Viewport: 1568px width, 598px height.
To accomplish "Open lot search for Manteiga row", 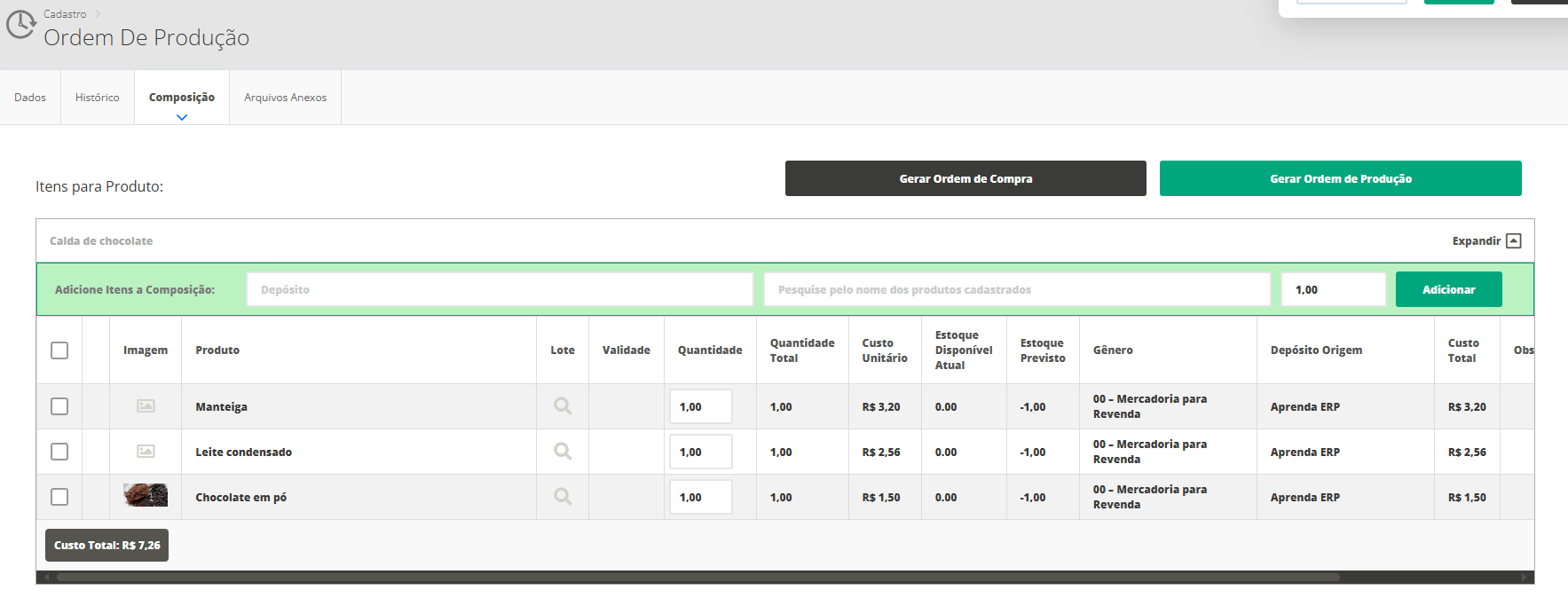I will pos(563,406).
